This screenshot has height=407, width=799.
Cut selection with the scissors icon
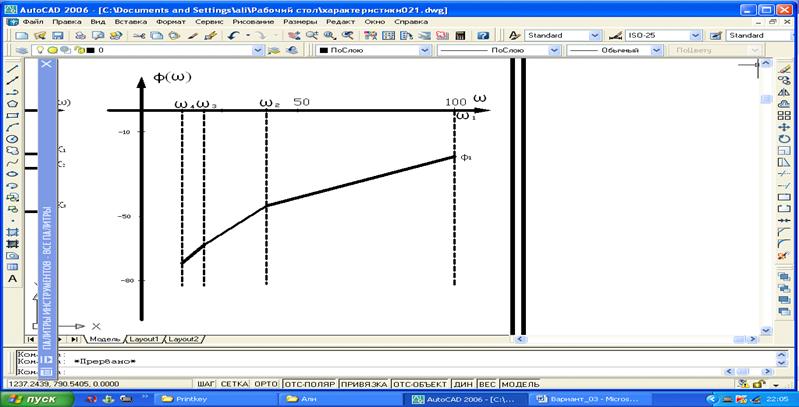pyautogui.click(x=139, y=36)
